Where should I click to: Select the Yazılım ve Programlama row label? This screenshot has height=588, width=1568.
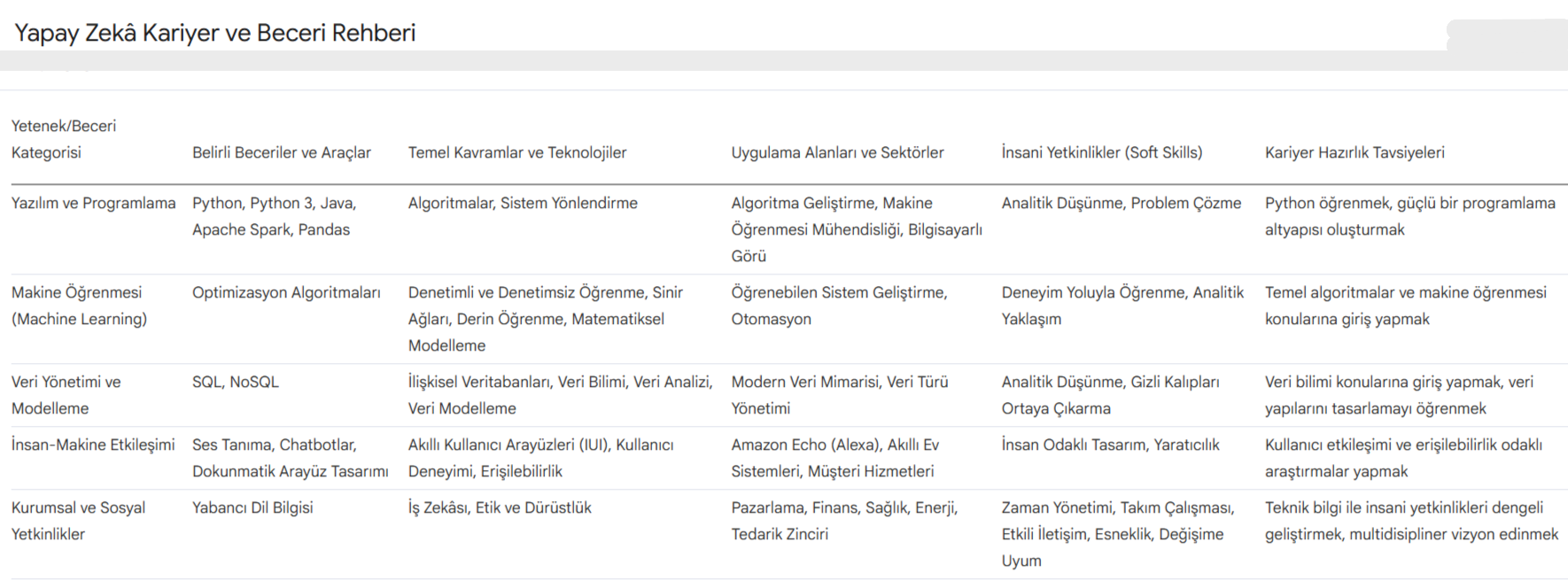click(94, 203)
